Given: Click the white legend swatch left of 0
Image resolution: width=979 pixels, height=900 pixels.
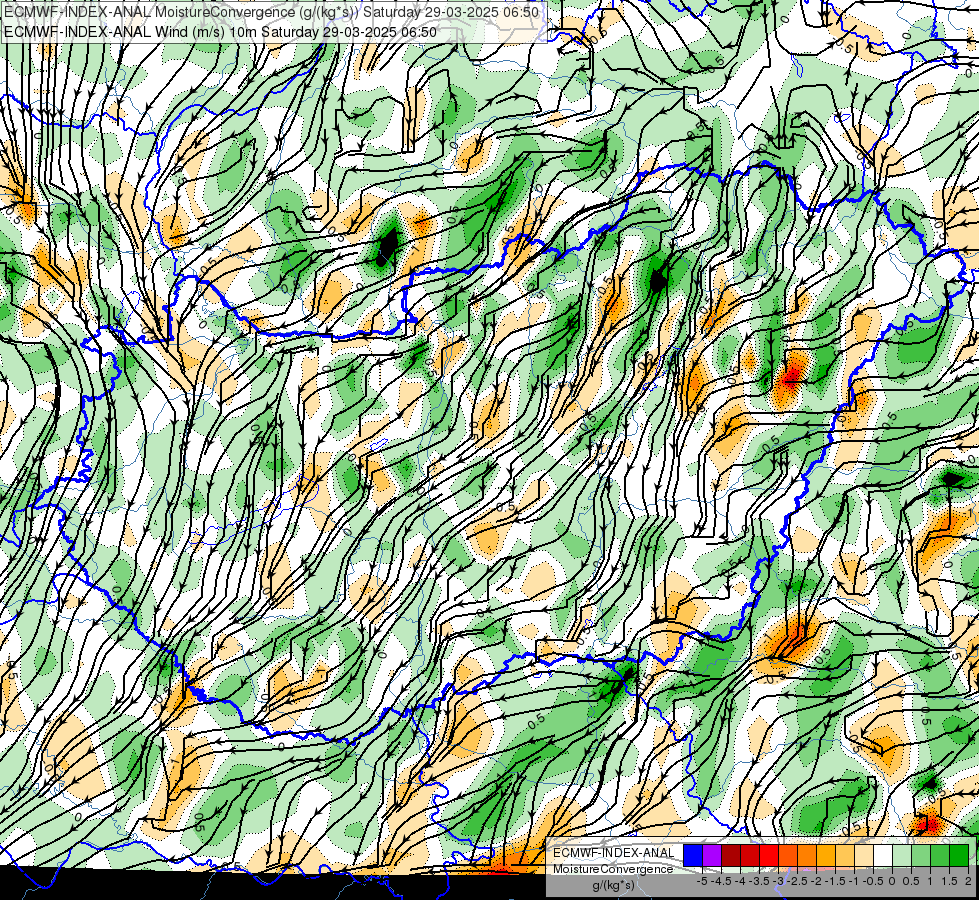Looking at the screenshot, I should click(x=883, y=855).
